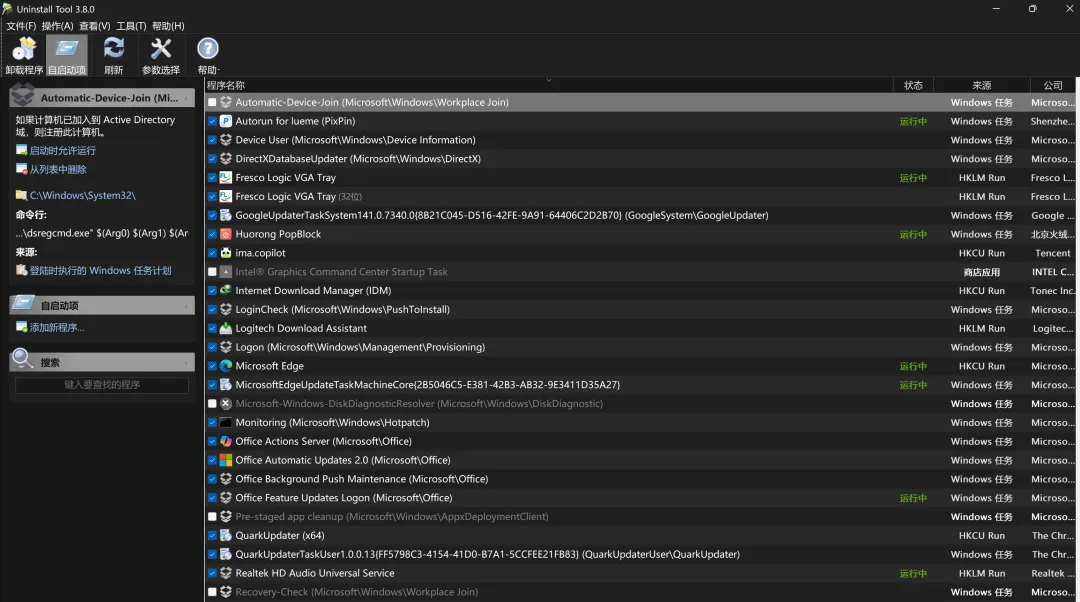Click the Logitech Download Assistant icon

pos(225,329)
